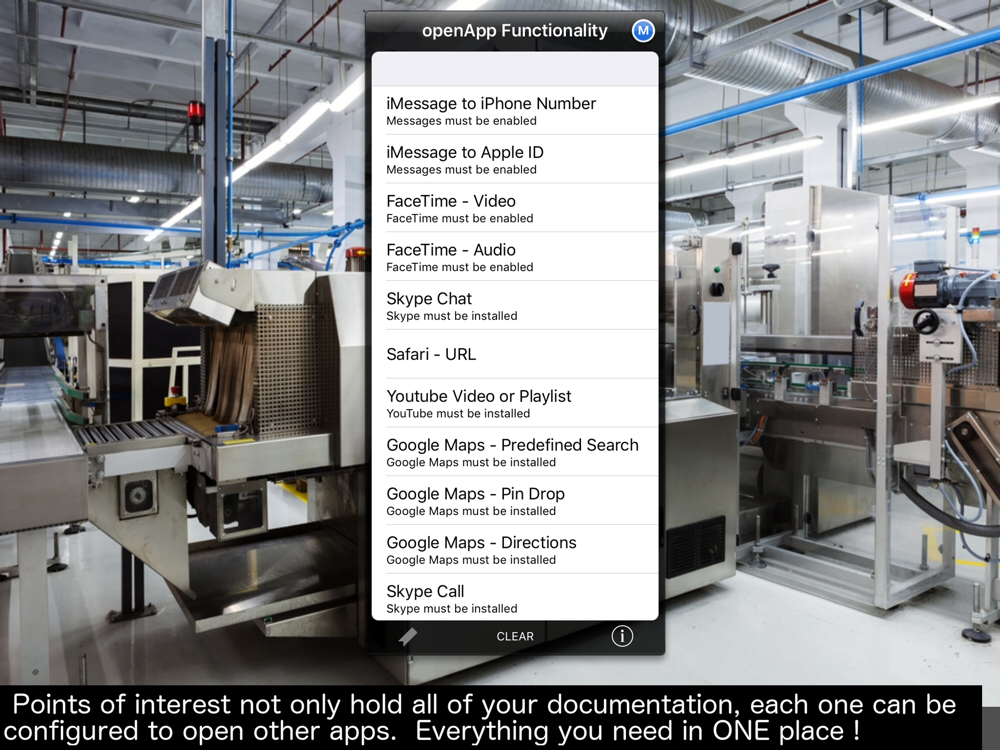Pick Skype Chat from the list
The width and height of the screenshot is (1000, 750).
click(515, 305)
